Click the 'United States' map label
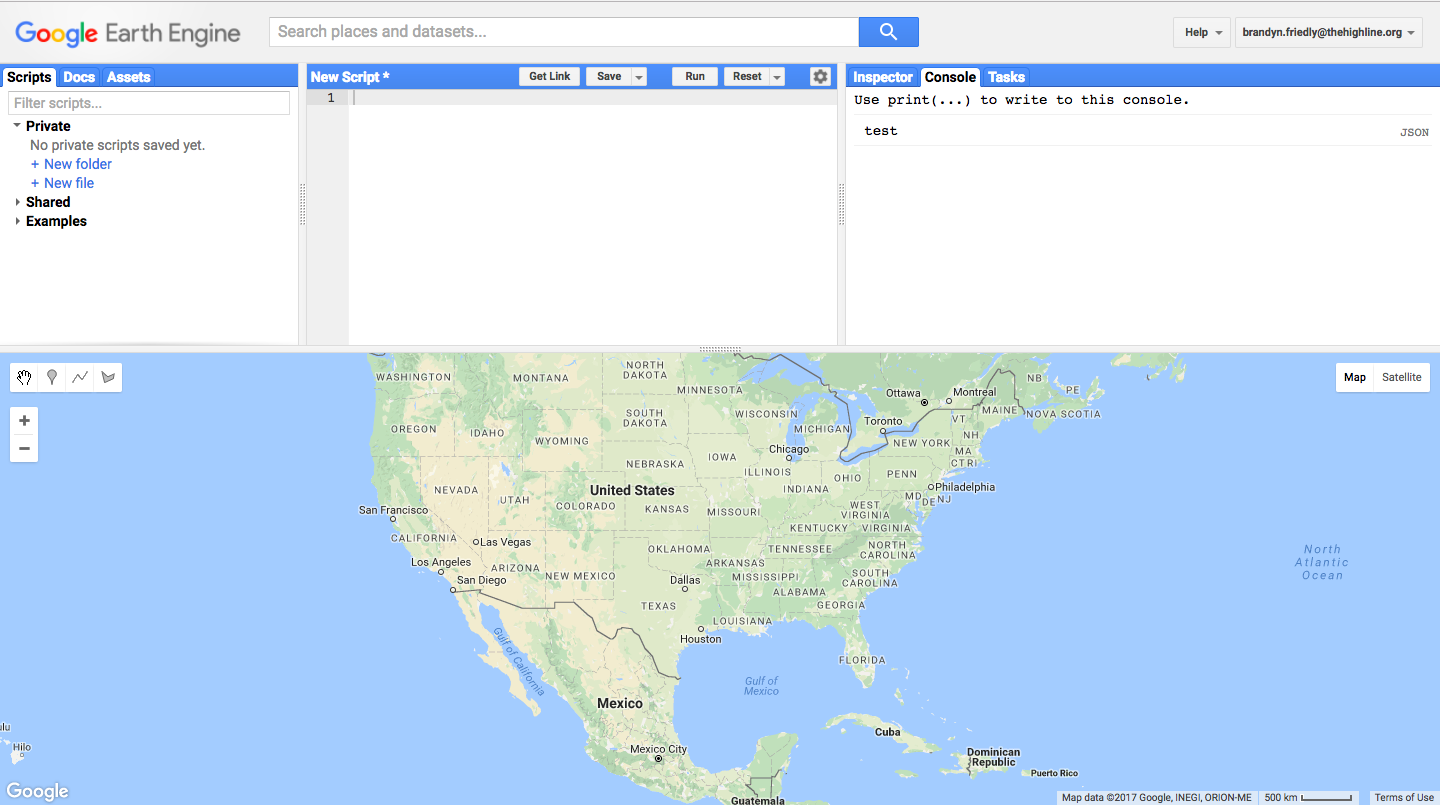Screen dimensions: 1440x805 (x=632, y=490)
